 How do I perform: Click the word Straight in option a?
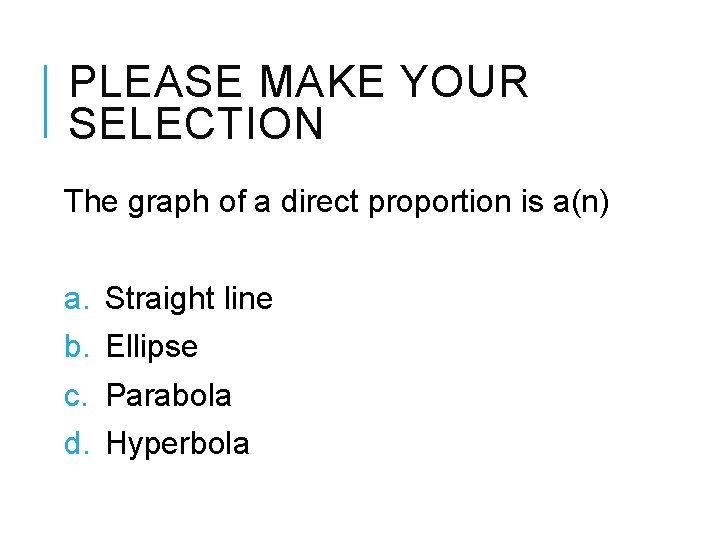tap(160, 299)
